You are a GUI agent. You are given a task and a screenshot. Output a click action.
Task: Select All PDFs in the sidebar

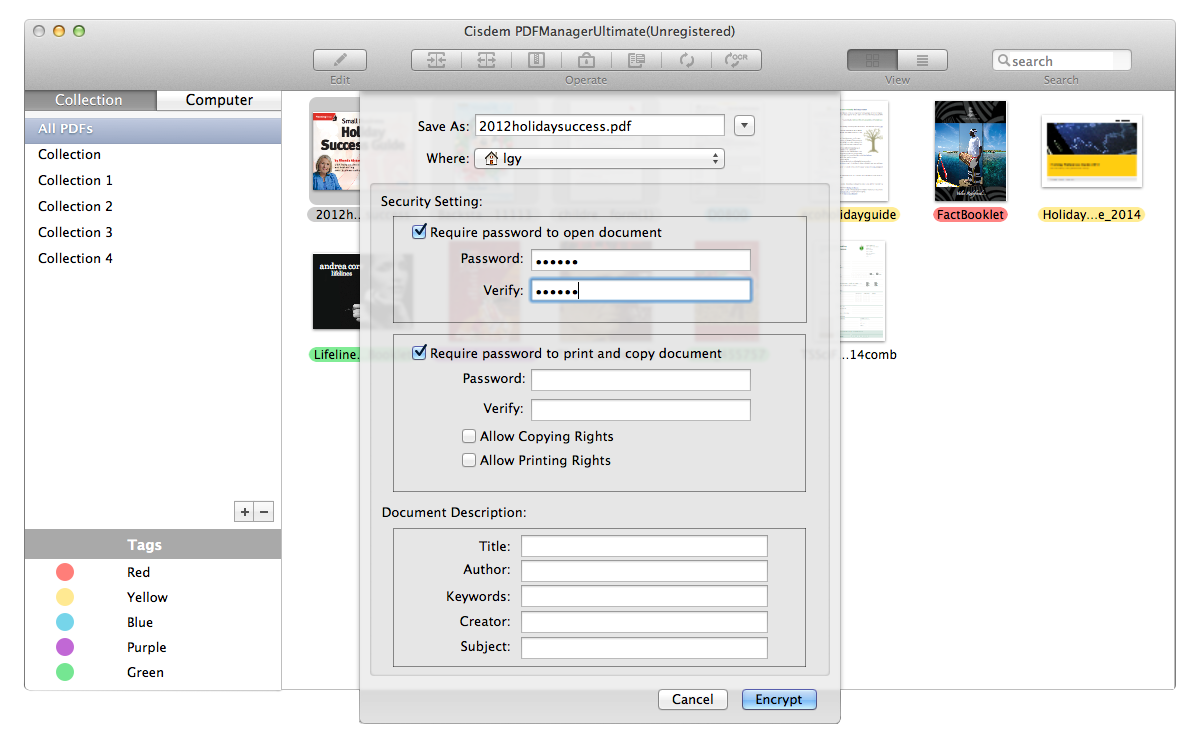153,129
